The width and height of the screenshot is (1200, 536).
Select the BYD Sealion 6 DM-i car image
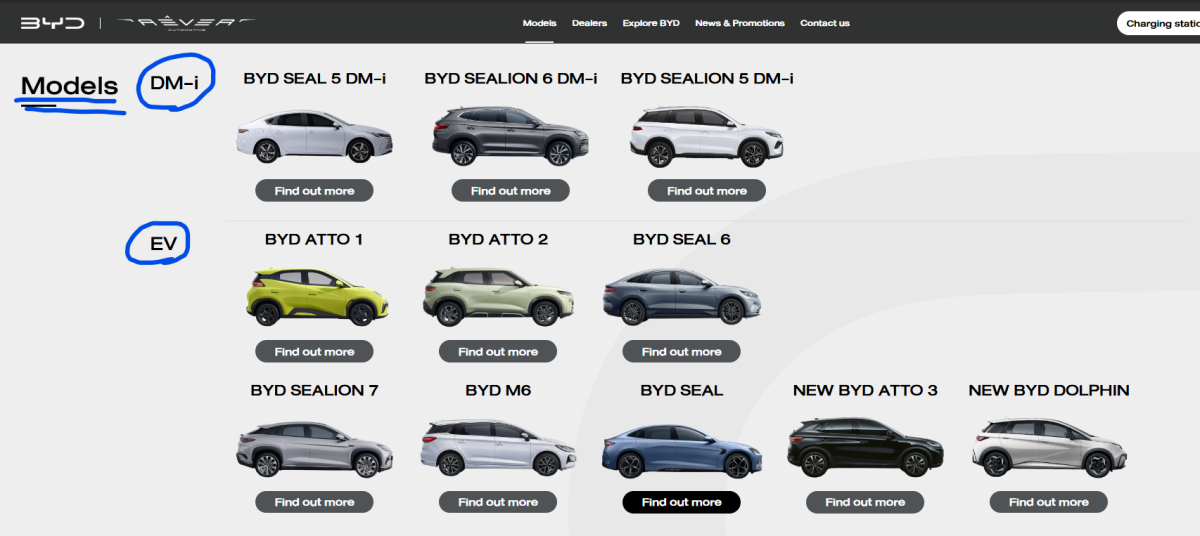pyautogui.click(x=510, y=137)
